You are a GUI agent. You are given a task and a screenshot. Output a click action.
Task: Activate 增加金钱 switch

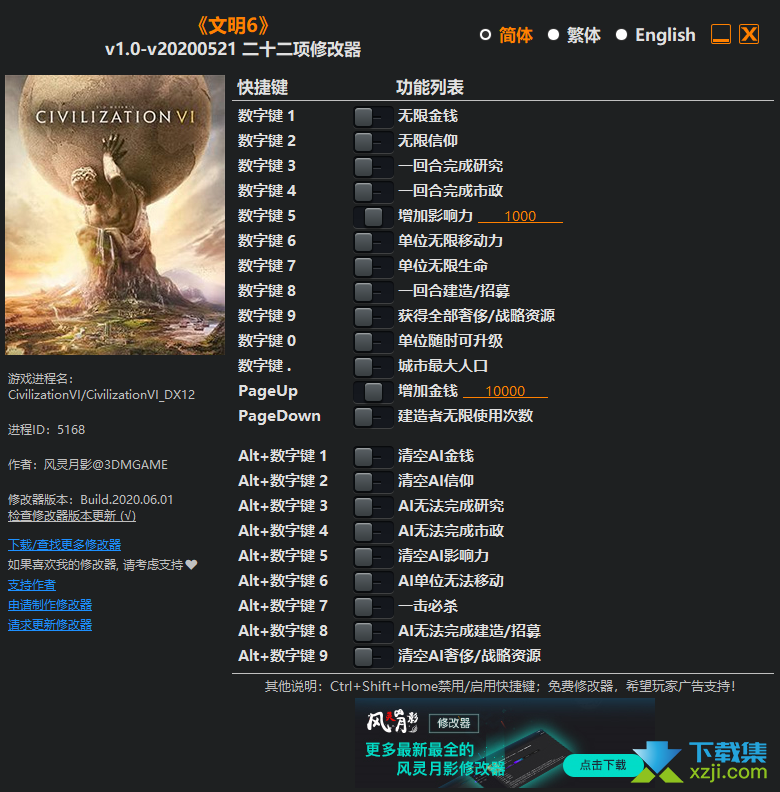(373, 391)
